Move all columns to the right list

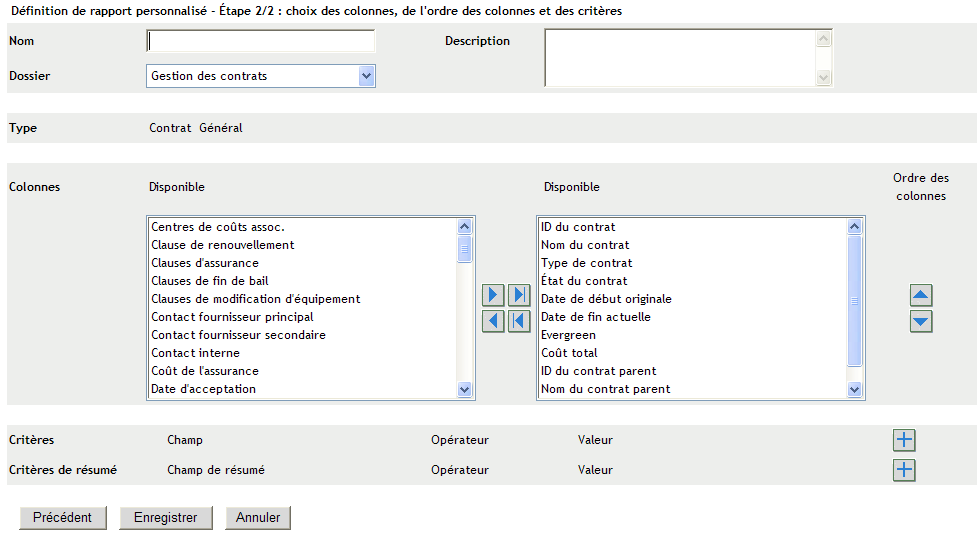[519, 295]
